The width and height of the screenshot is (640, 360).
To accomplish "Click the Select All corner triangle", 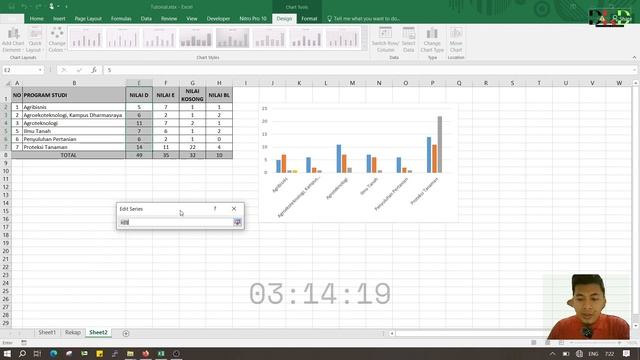I will [x=7, y=83].
